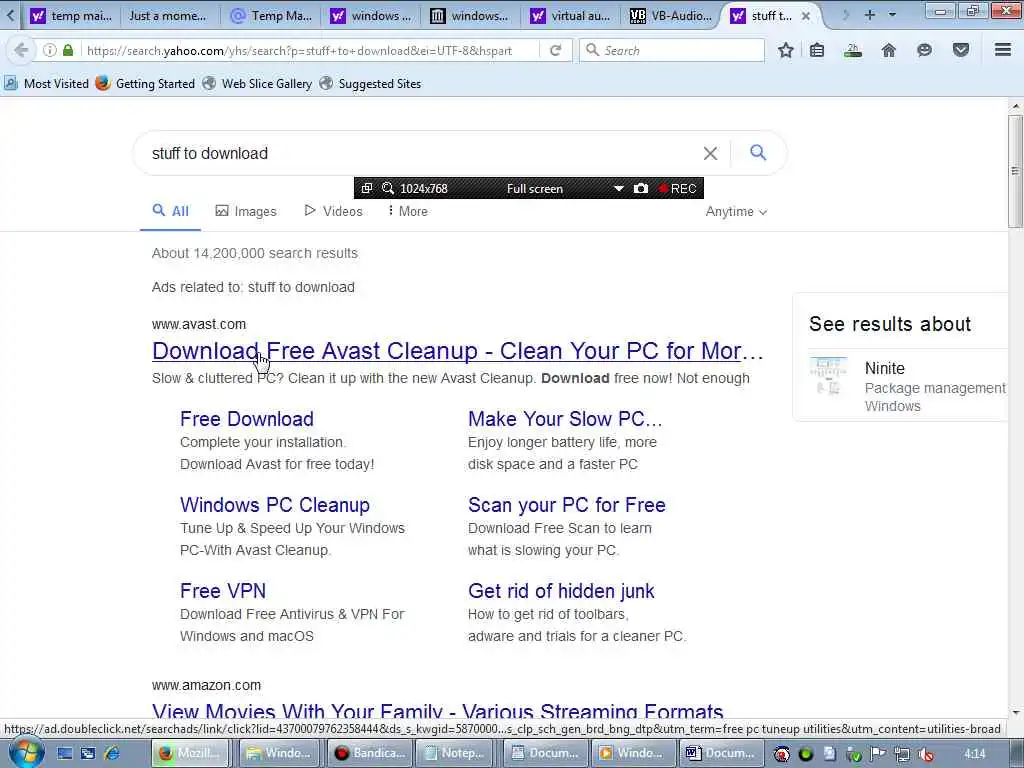The height and width of the screenshot is (768, 1024).
Task: Open a new tab with plus icon
Action: (869, 15)
